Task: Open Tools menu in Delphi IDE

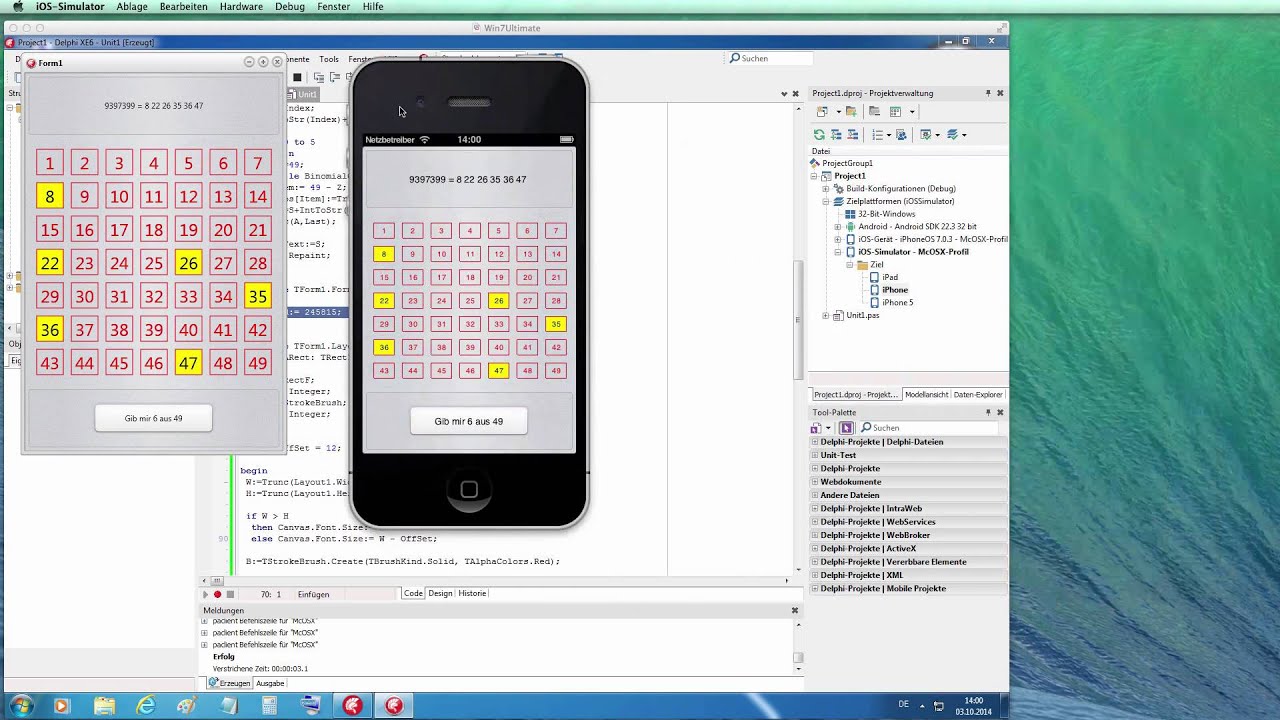Action: click(x=329, y=59)
